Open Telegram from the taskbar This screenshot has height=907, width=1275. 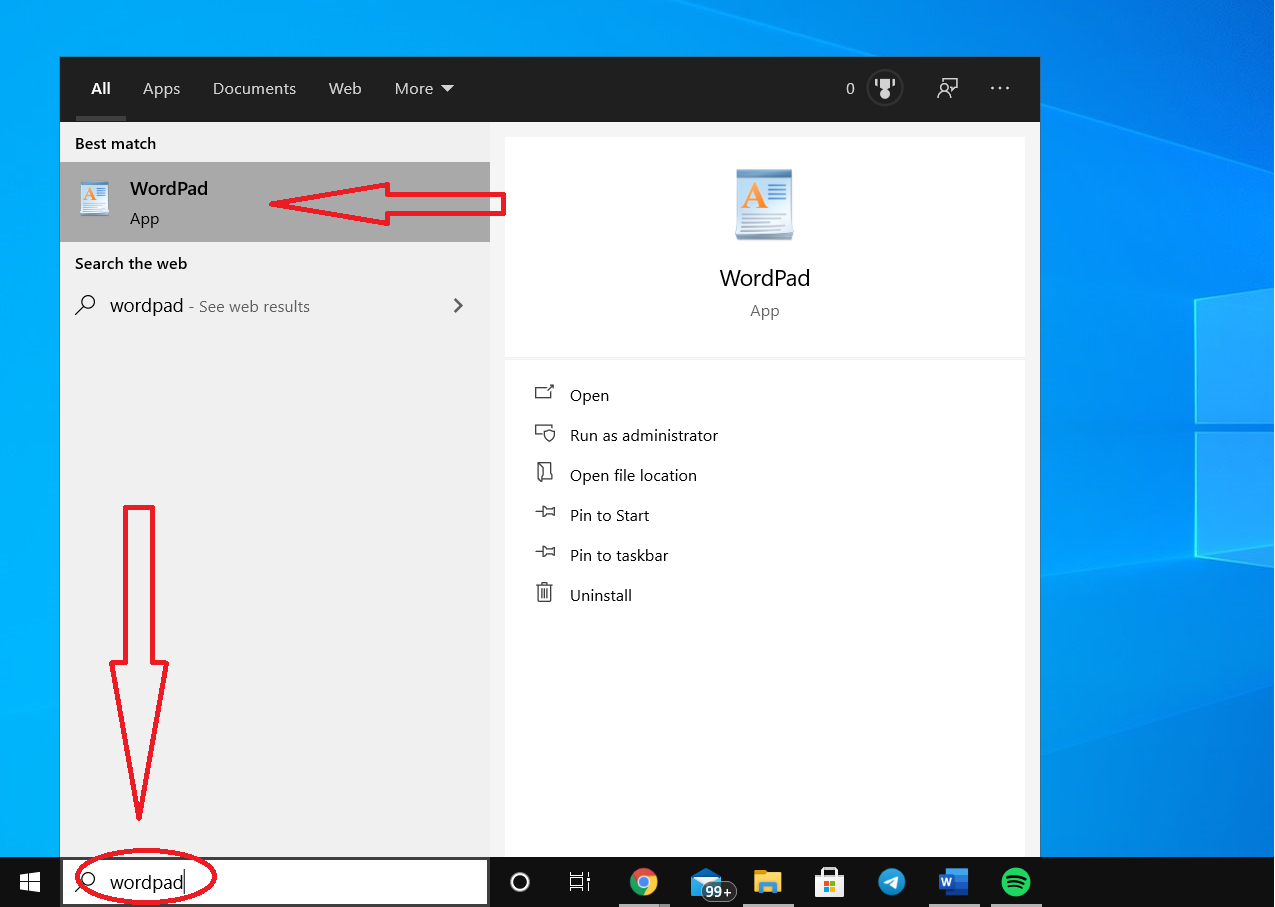(x=891, y=882)
